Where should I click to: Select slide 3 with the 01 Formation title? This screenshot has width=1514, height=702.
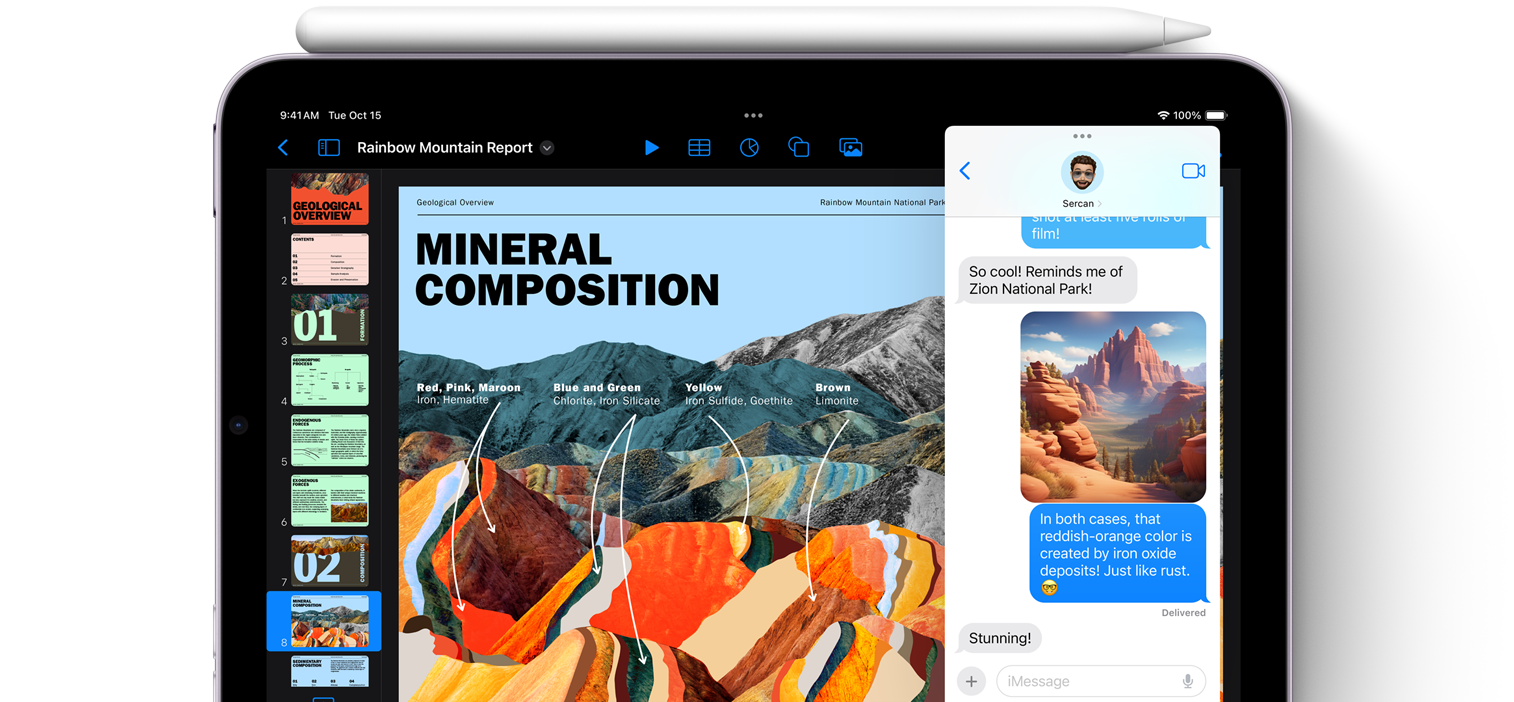click(x=329, y=320)
